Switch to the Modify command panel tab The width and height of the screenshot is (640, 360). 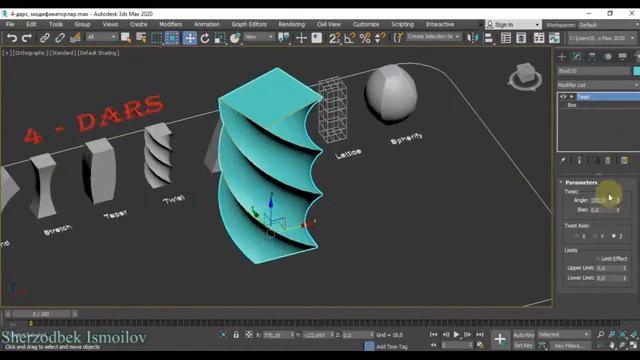point(577,57)
